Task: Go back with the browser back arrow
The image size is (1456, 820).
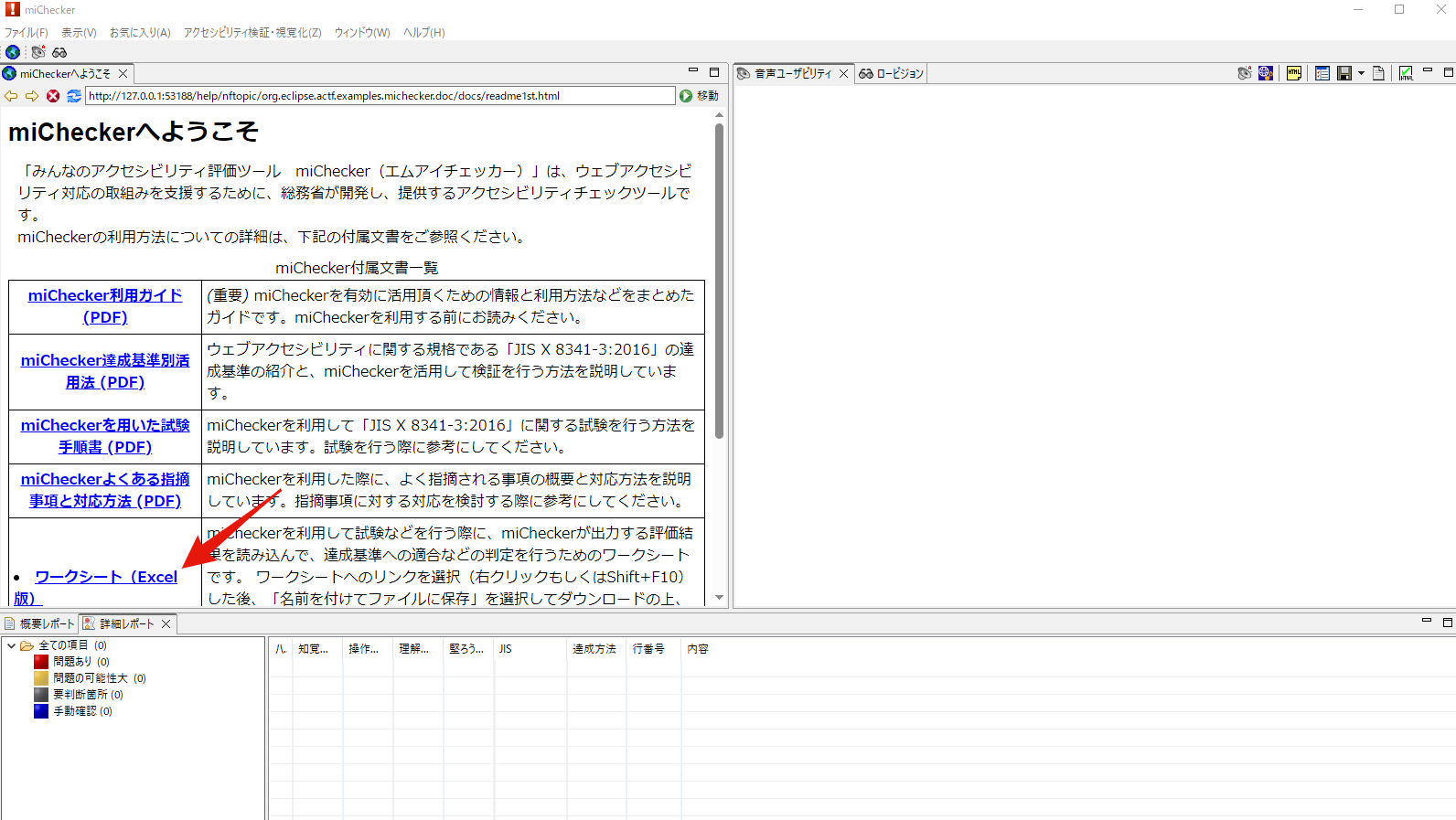Action: 11,96
